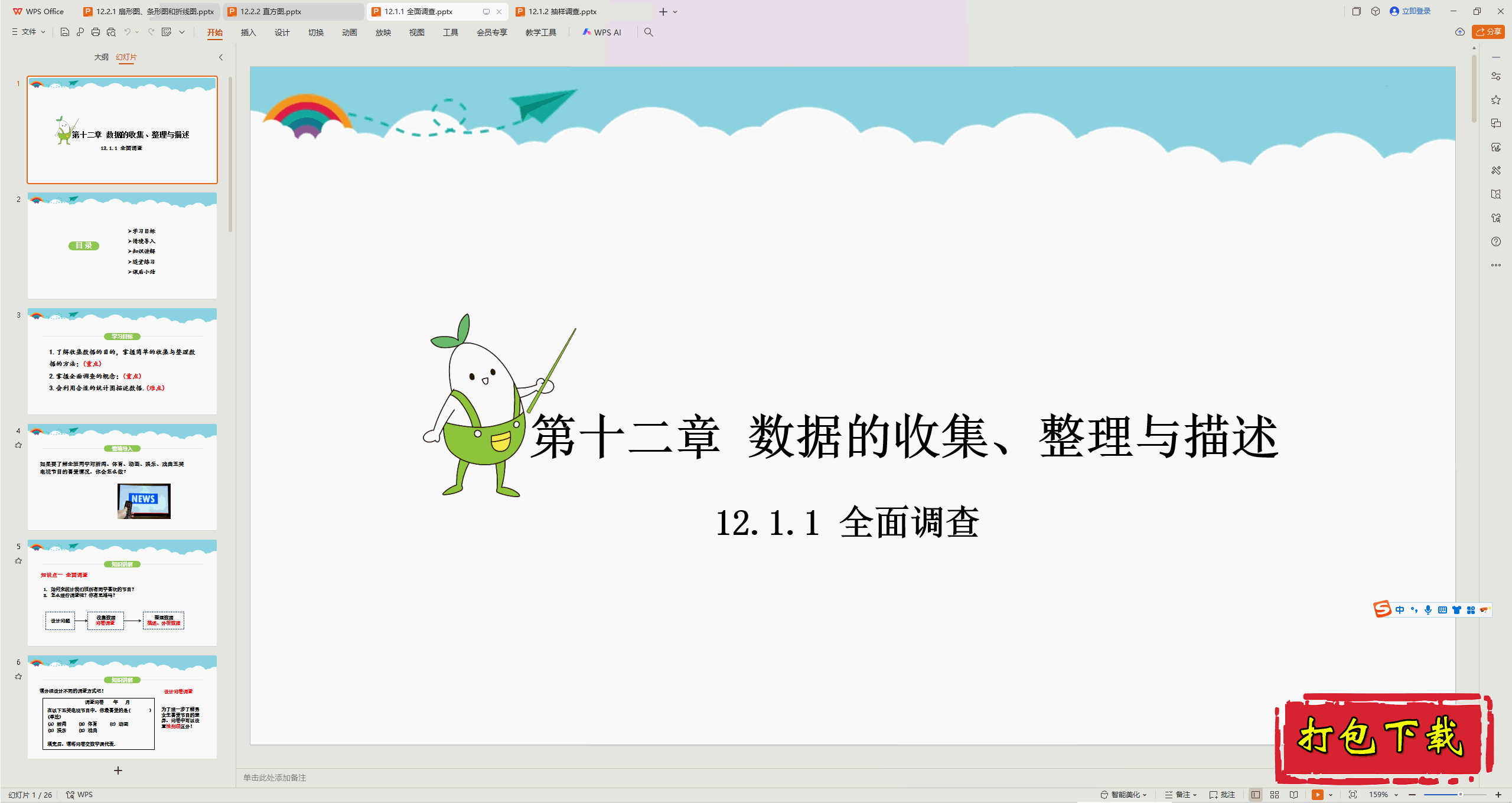Expand the 文件 menu dropdown
The image size is (1512, 803).
tap(29, 32)
